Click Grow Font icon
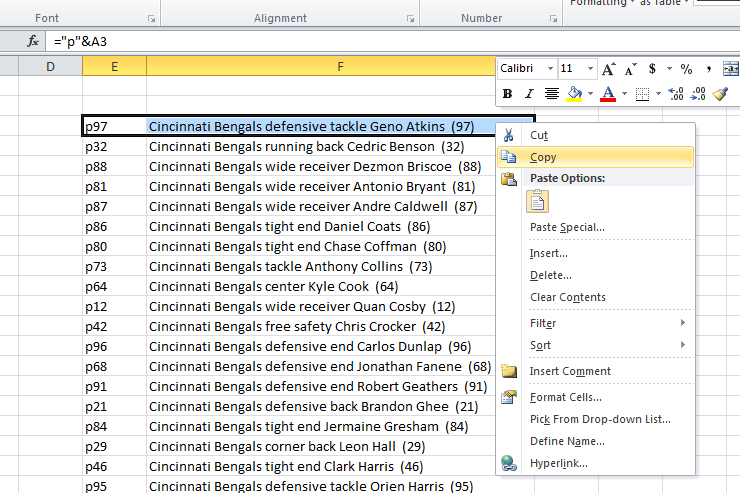The height and width of the screenshot is (493, 740). (608, 69)
